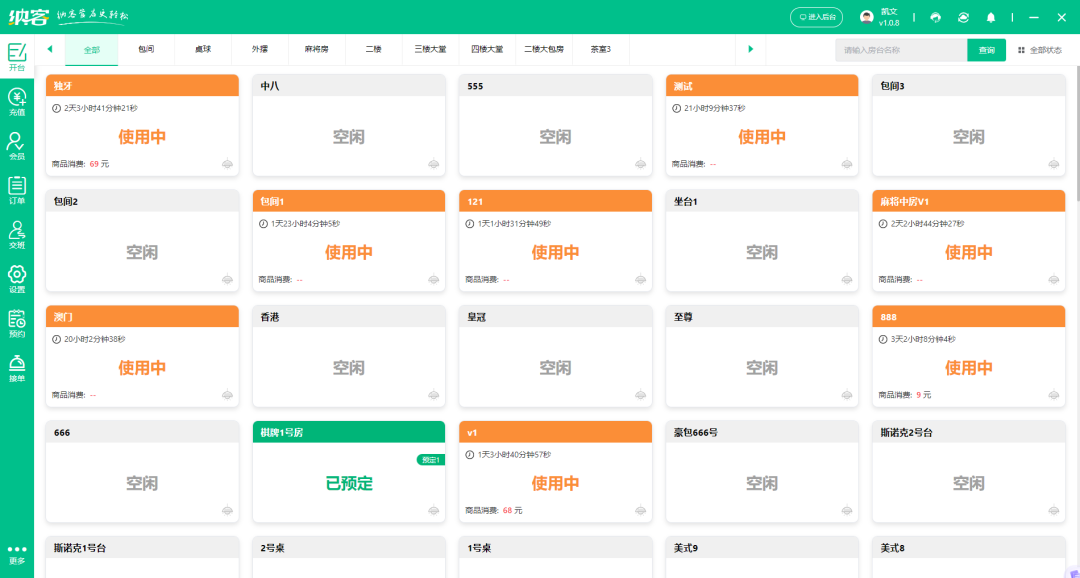The image size is (1080, 578).
Task: Click the refresh sync icon in the title bar
Action: (x=963, y=17)
